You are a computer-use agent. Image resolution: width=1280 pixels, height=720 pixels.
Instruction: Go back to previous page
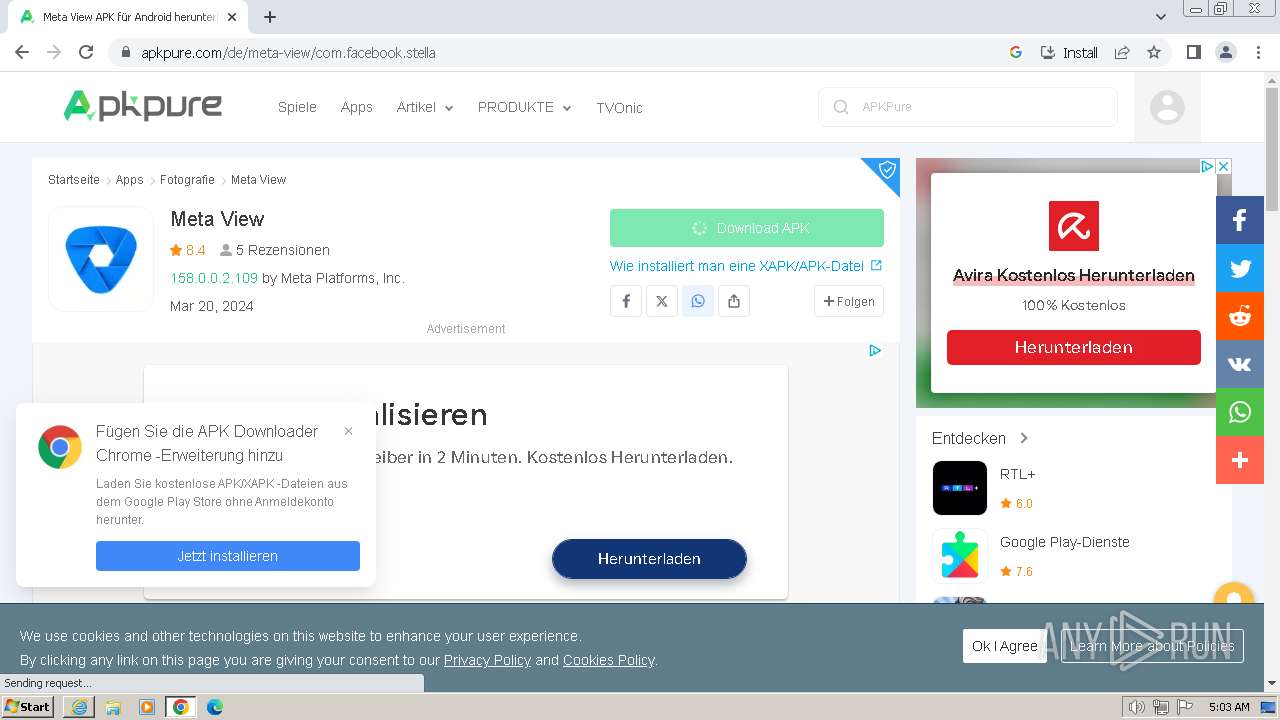[22, 52]
